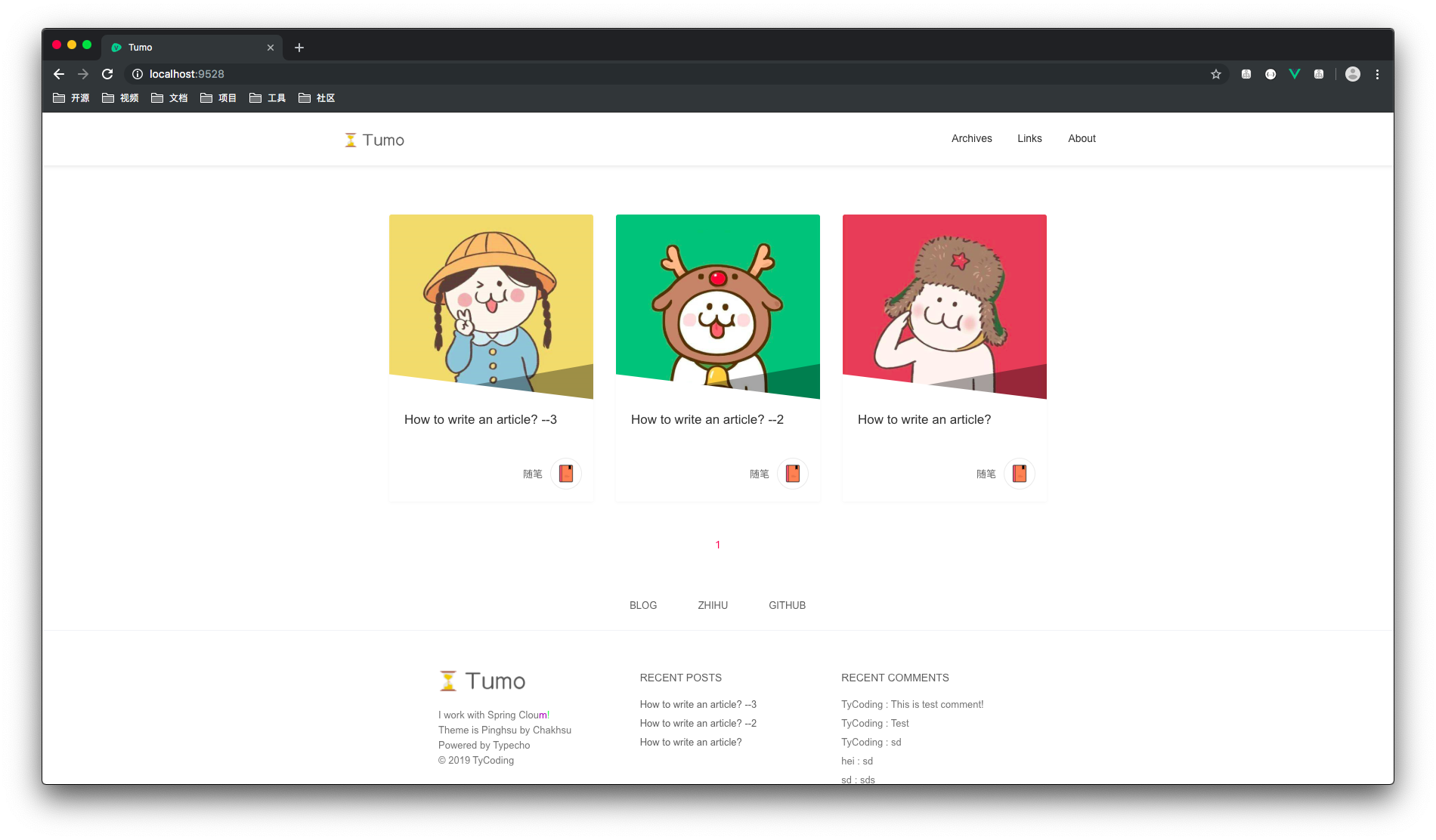Close the Tumo browser tab

click(271, 48)
